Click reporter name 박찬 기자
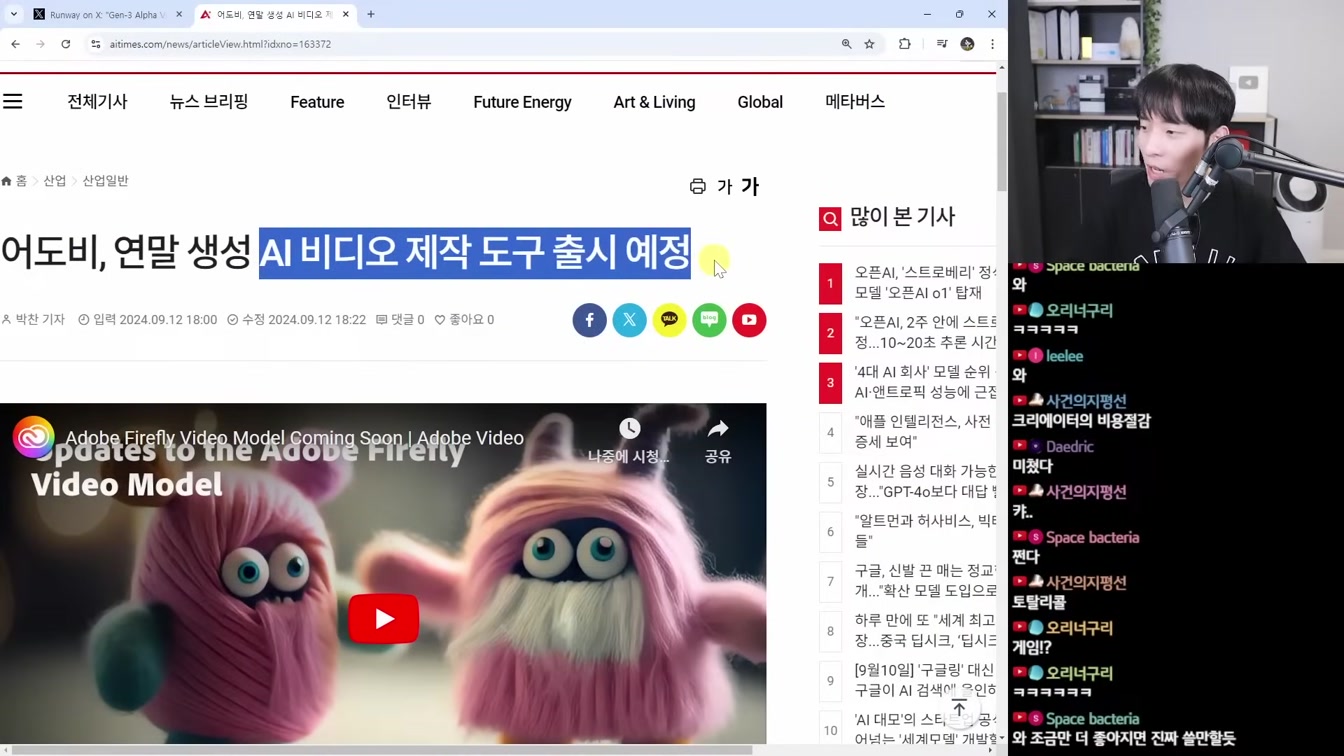This screenshot has height=756, width=1344. (40, 320)
